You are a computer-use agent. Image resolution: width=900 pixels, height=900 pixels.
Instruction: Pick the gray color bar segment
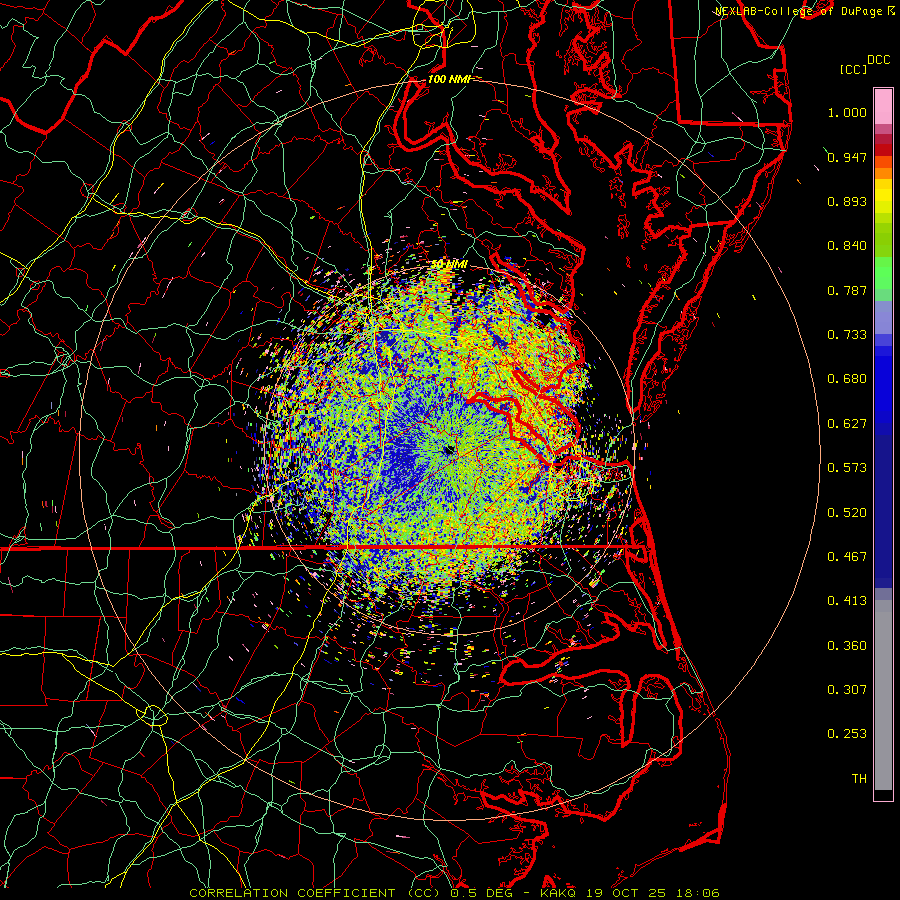883,695
